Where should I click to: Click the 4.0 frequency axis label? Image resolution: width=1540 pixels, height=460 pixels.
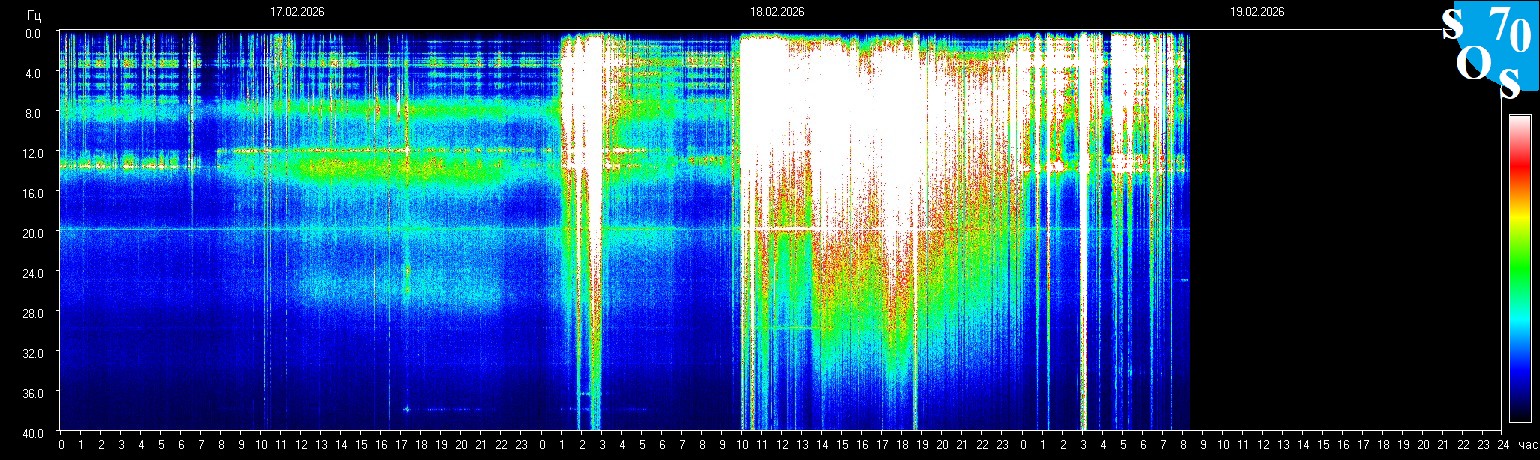pyautogui.click(x=34, y=72)
